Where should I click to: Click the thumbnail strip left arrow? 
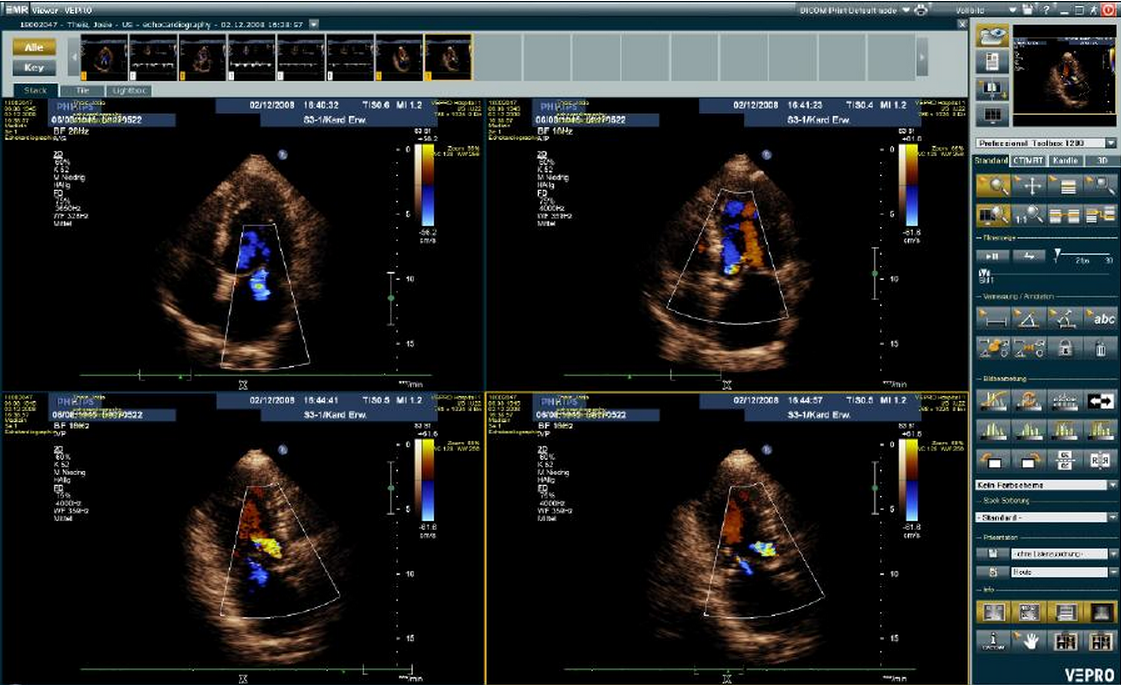[x=74, y=57]
